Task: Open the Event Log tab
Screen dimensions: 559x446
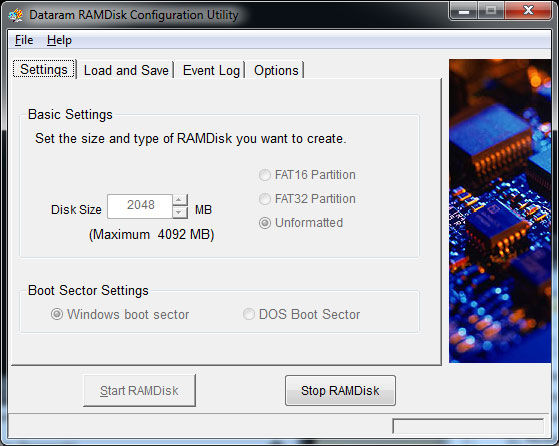Action: coord(211,70)
